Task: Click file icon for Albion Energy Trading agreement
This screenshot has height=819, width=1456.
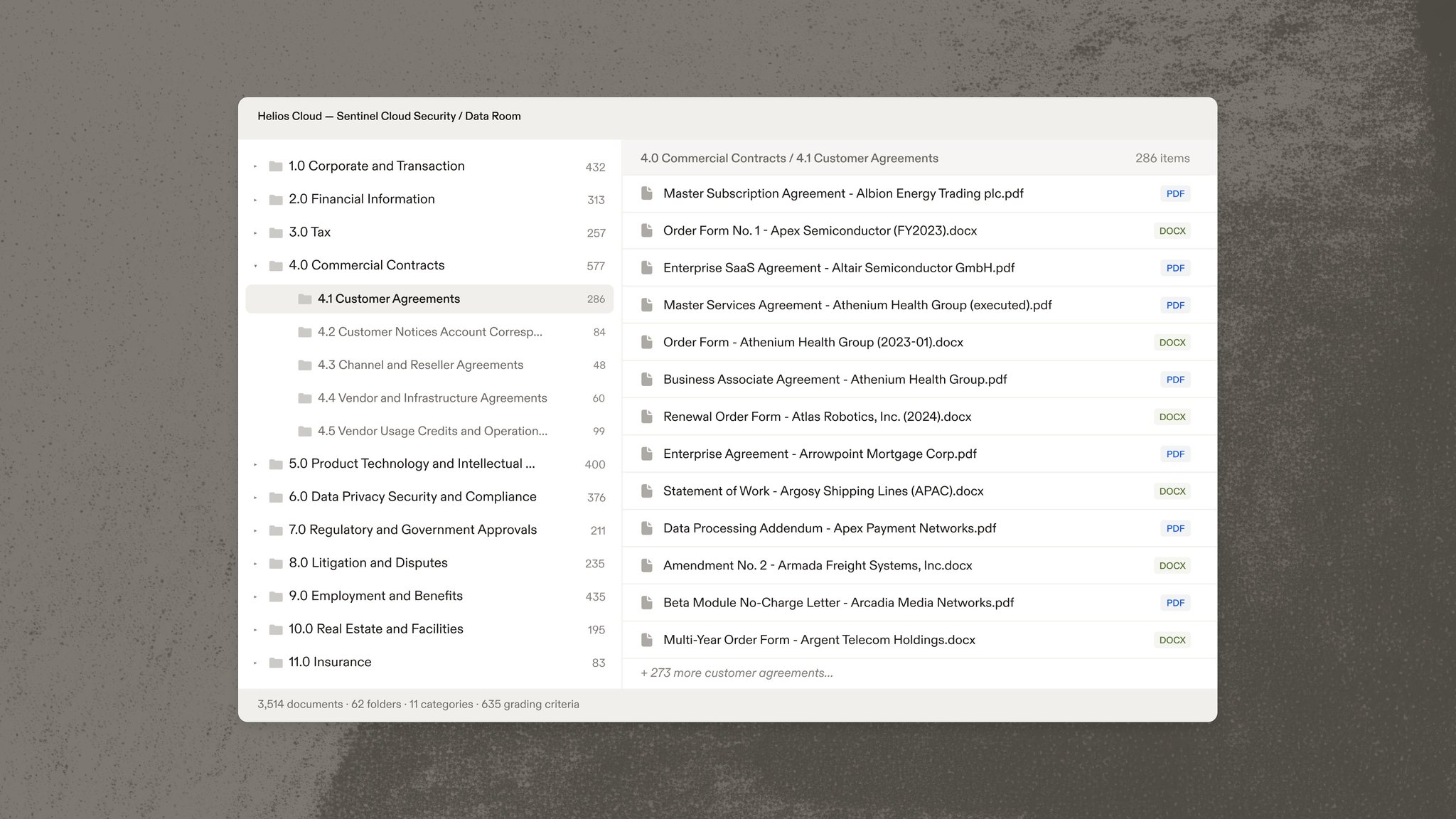Action: 647,193
